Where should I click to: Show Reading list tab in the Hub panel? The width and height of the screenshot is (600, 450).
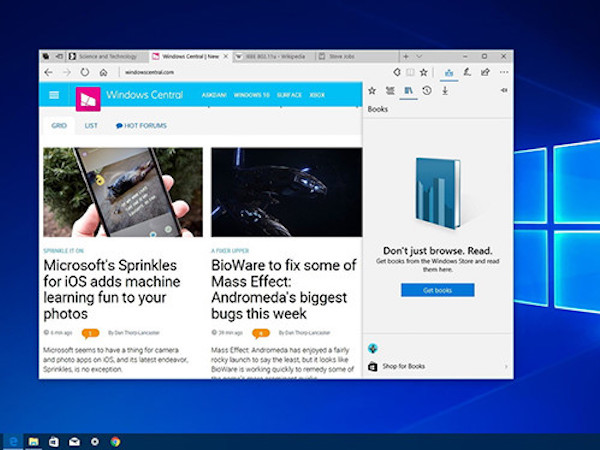pos(390,91)
